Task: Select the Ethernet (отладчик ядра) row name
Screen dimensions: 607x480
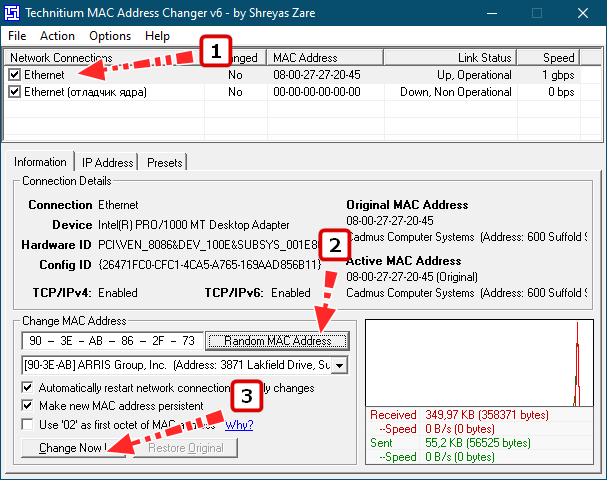Action: point(85,92)
